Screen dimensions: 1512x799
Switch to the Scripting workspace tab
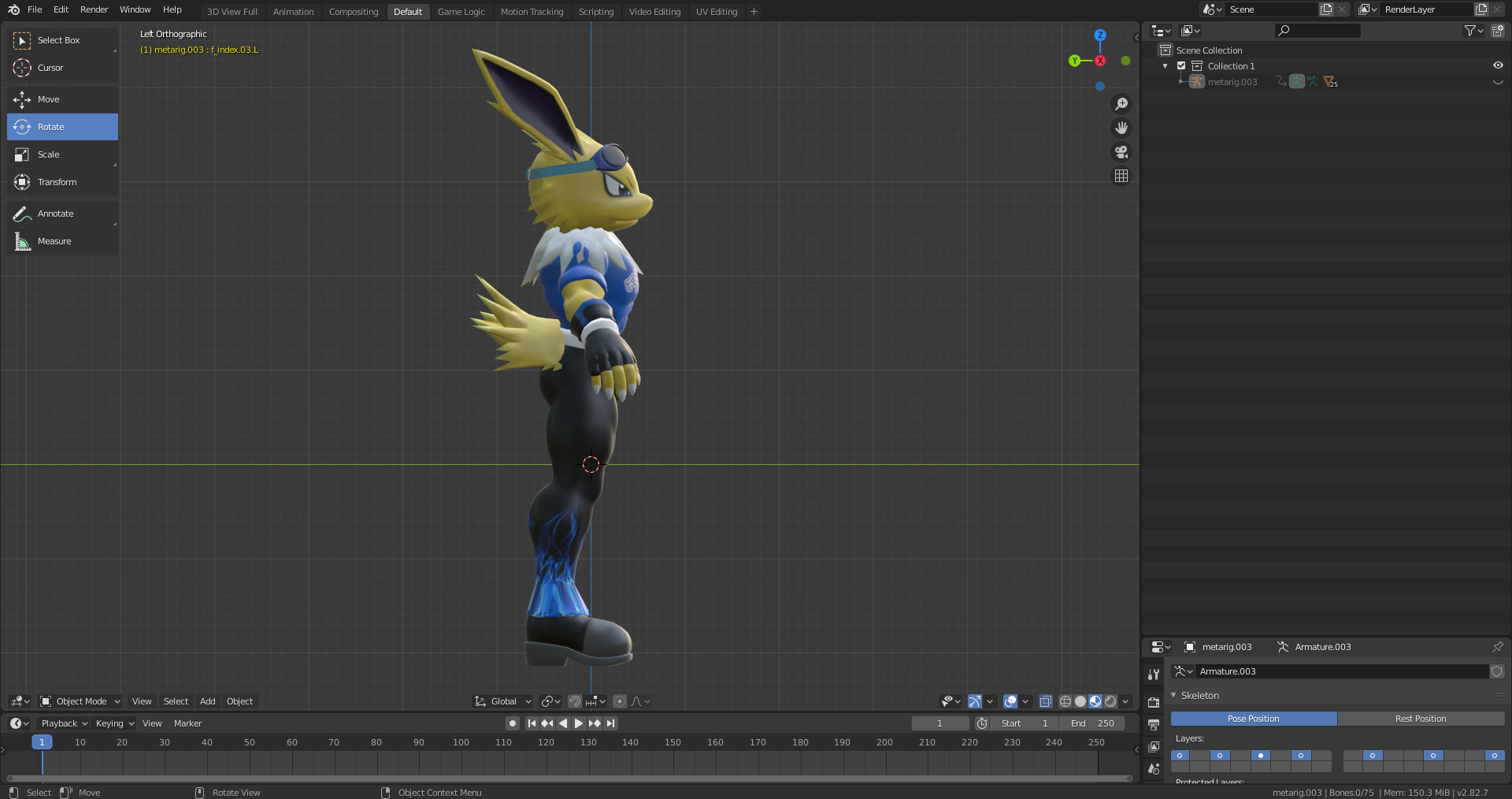click(x=595, y=12)
